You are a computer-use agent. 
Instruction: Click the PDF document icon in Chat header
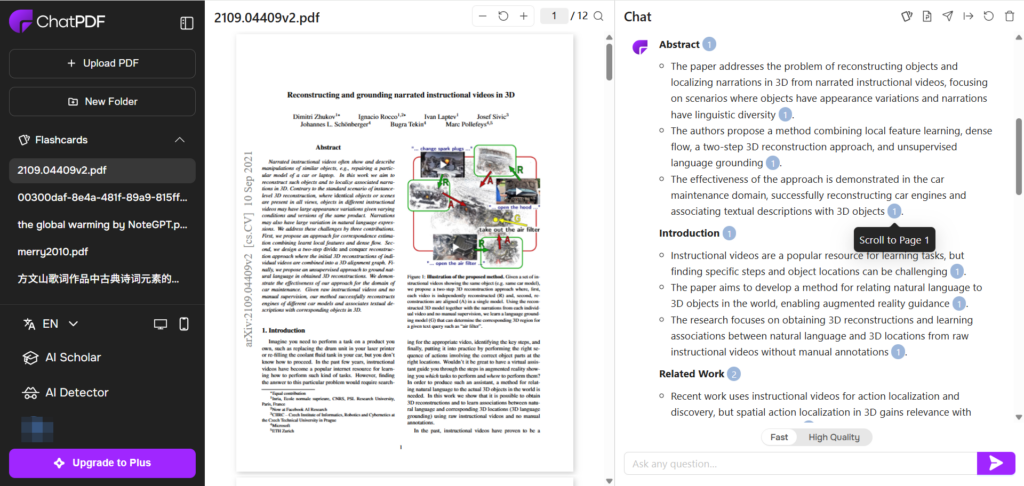tap(927, 16)
